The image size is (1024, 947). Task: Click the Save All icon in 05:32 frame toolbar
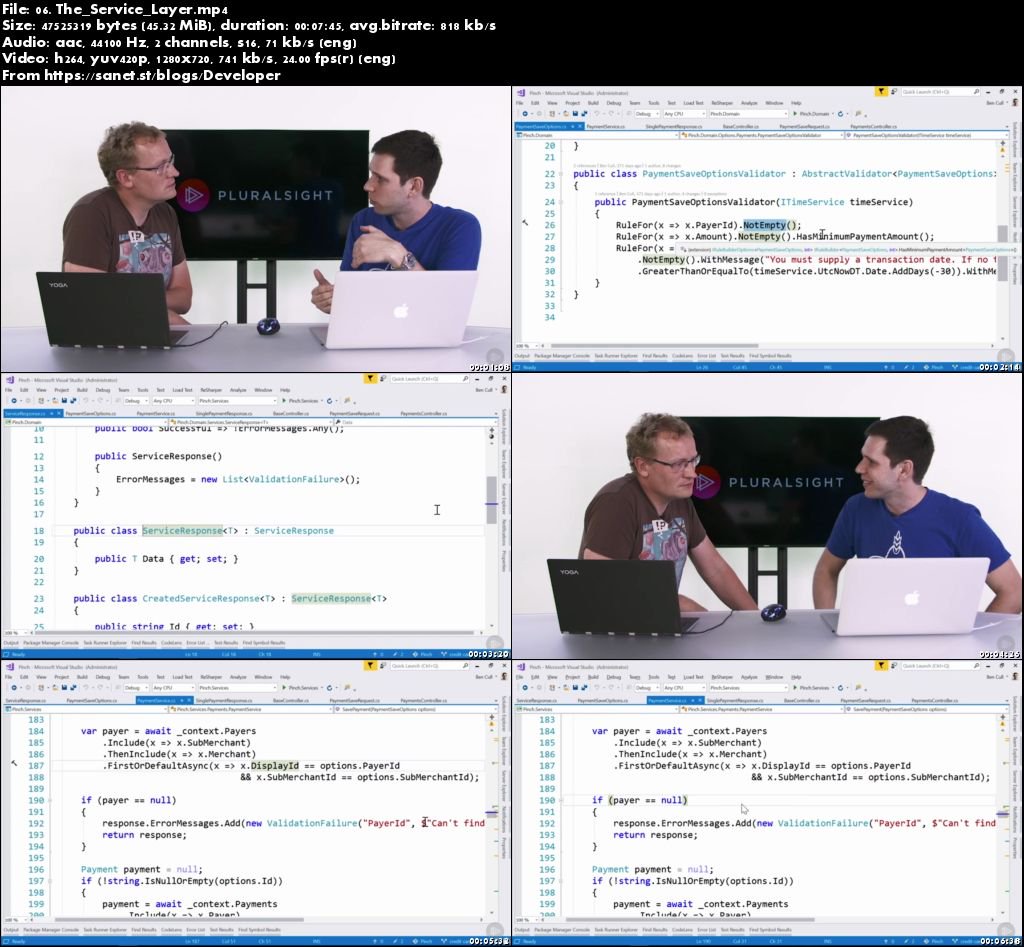(72, 688)
